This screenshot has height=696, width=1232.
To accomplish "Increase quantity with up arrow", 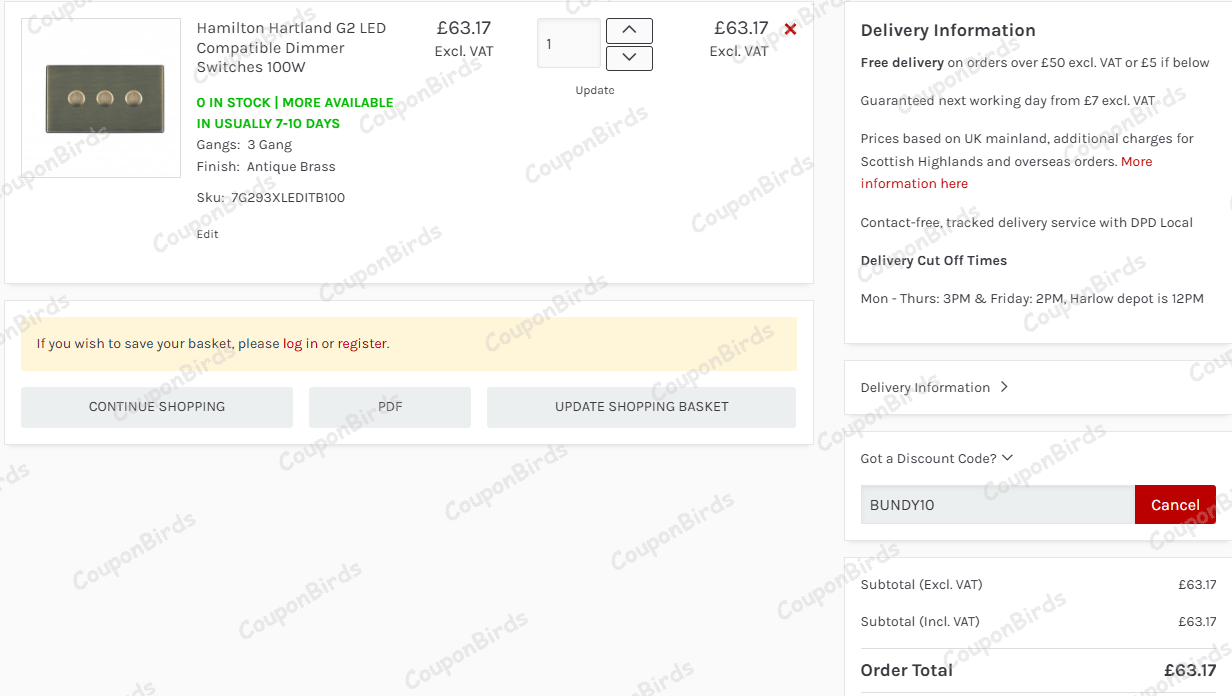I will pos(629,31).
